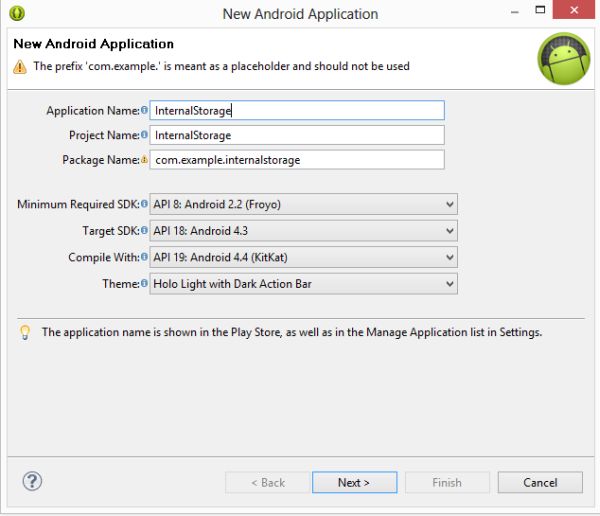Click the info icon beside Application Name
The image size is (600, 516).
(x=145, y=111)
